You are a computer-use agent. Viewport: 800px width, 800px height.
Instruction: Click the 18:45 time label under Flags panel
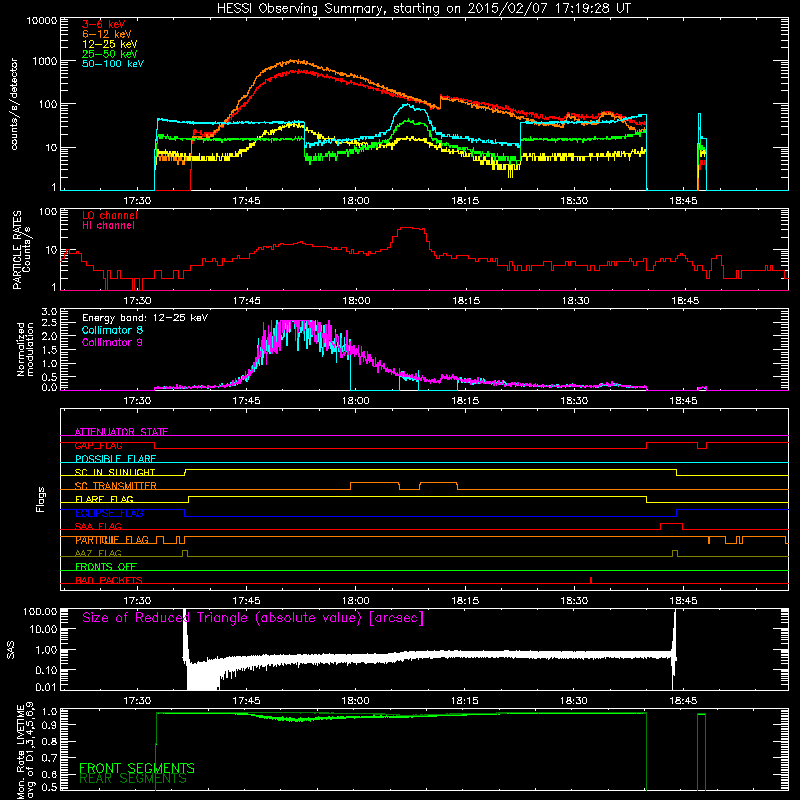point(683,601)
